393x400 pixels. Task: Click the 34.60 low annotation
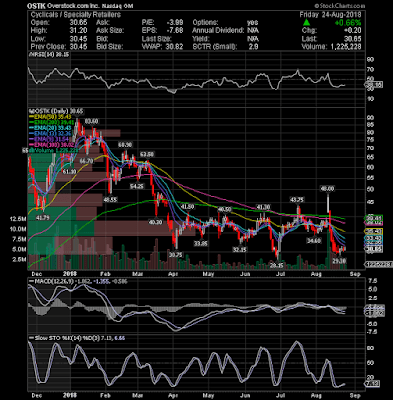pyautogui.click(x=314, y=240)
